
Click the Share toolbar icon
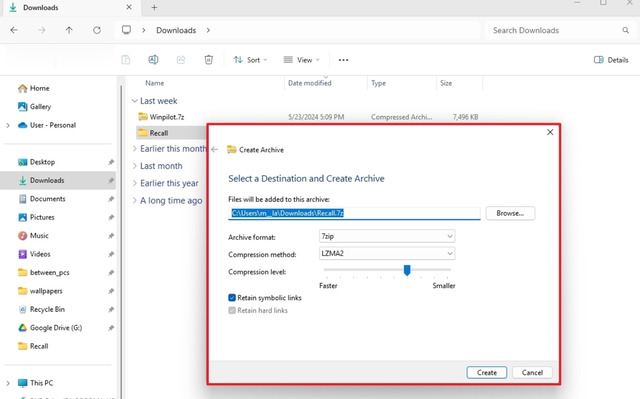click(x=181, y=60)
